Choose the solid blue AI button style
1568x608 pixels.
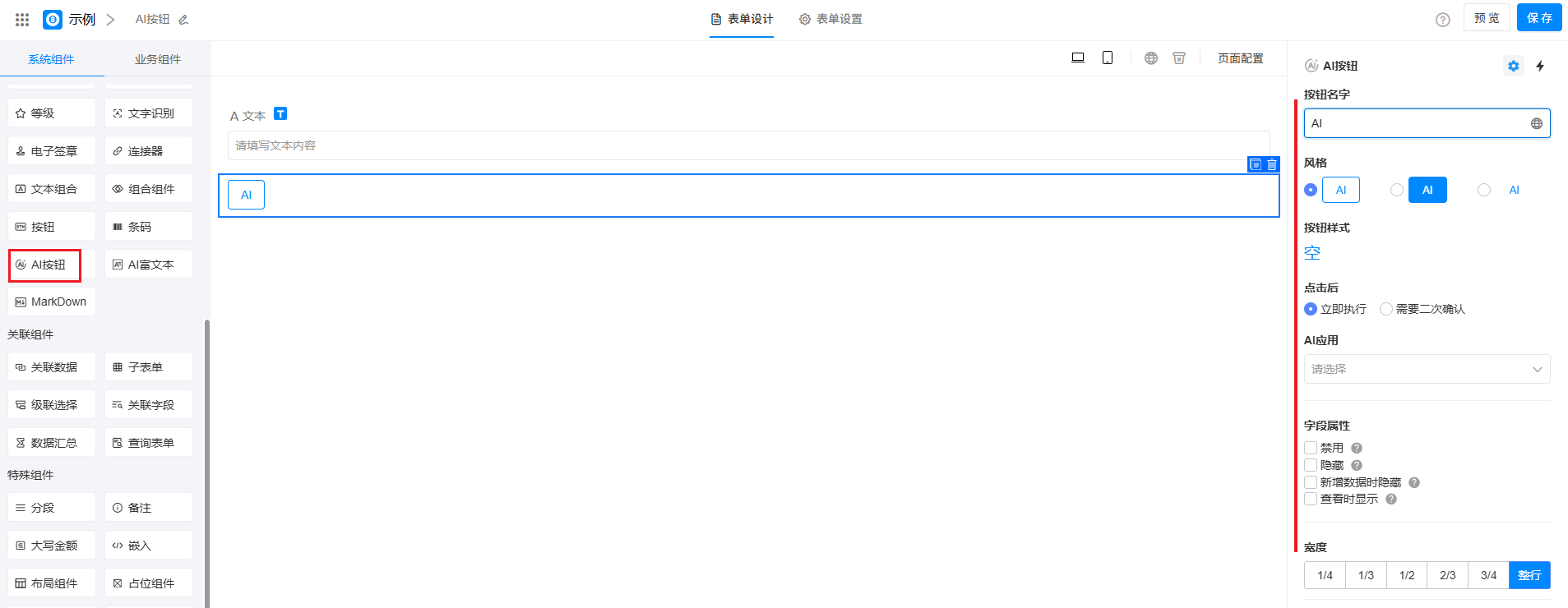point(1397,190)
